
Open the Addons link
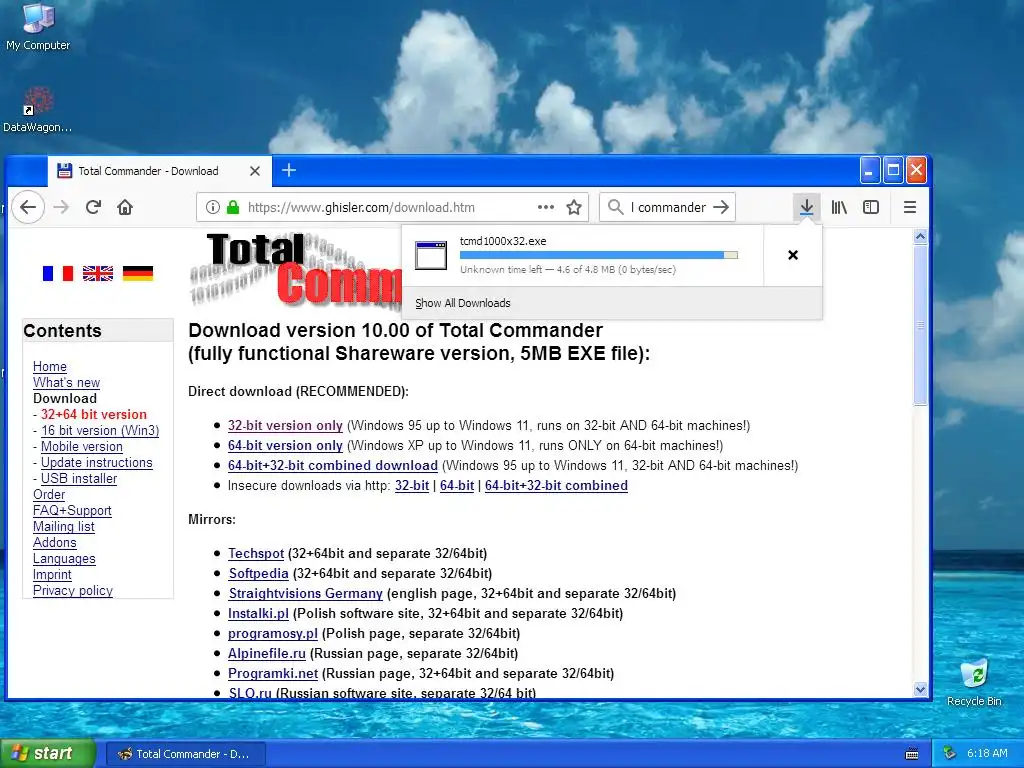tap(55, 543)
